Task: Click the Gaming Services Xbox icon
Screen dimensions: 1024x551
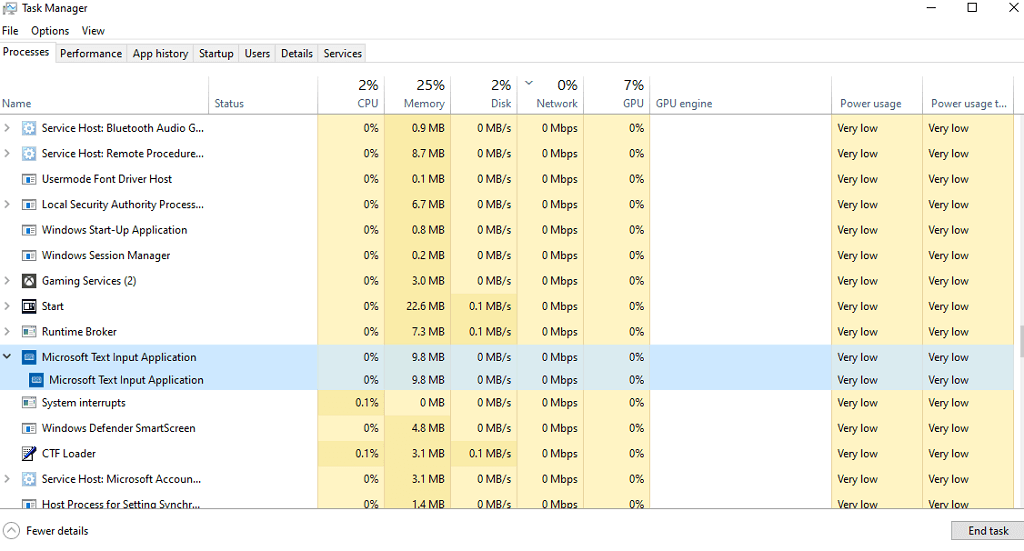Action: tap(29, 281)
